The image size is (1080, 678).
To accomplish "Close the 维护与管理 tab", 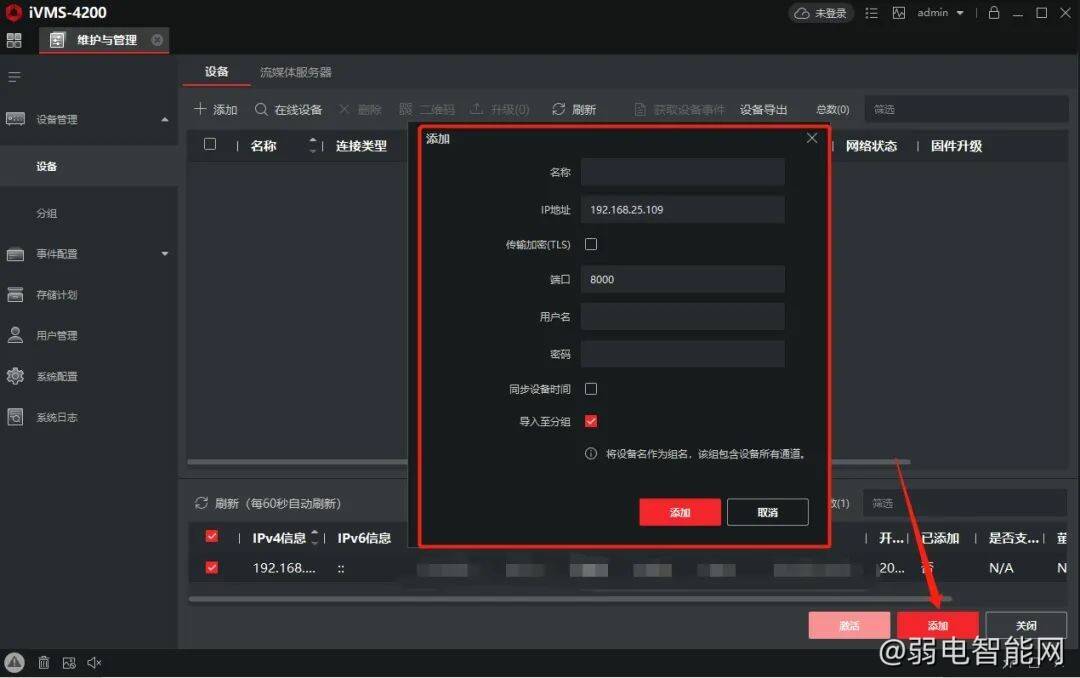I will [157, 40].
